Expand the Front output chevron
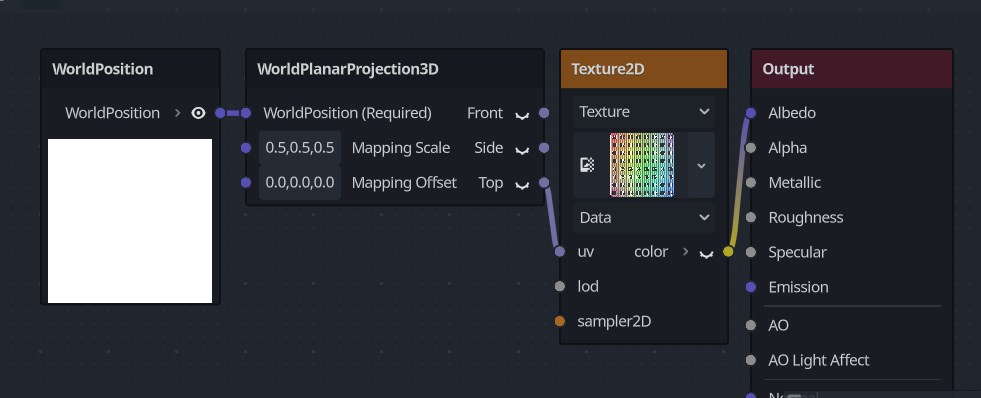 [522, 115]
